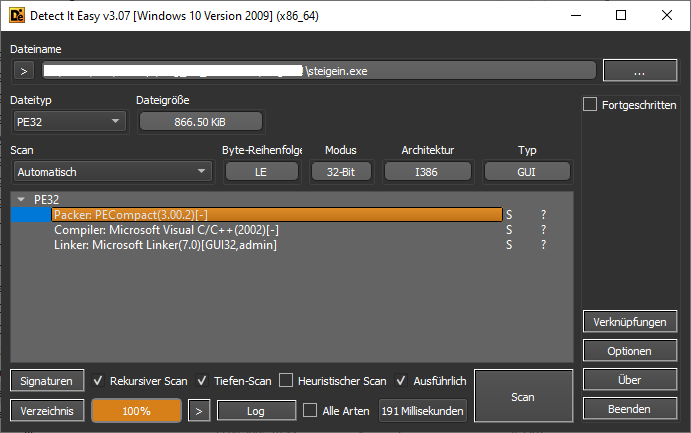Open file browser with the ellipsis button

(x=640, y=70)
